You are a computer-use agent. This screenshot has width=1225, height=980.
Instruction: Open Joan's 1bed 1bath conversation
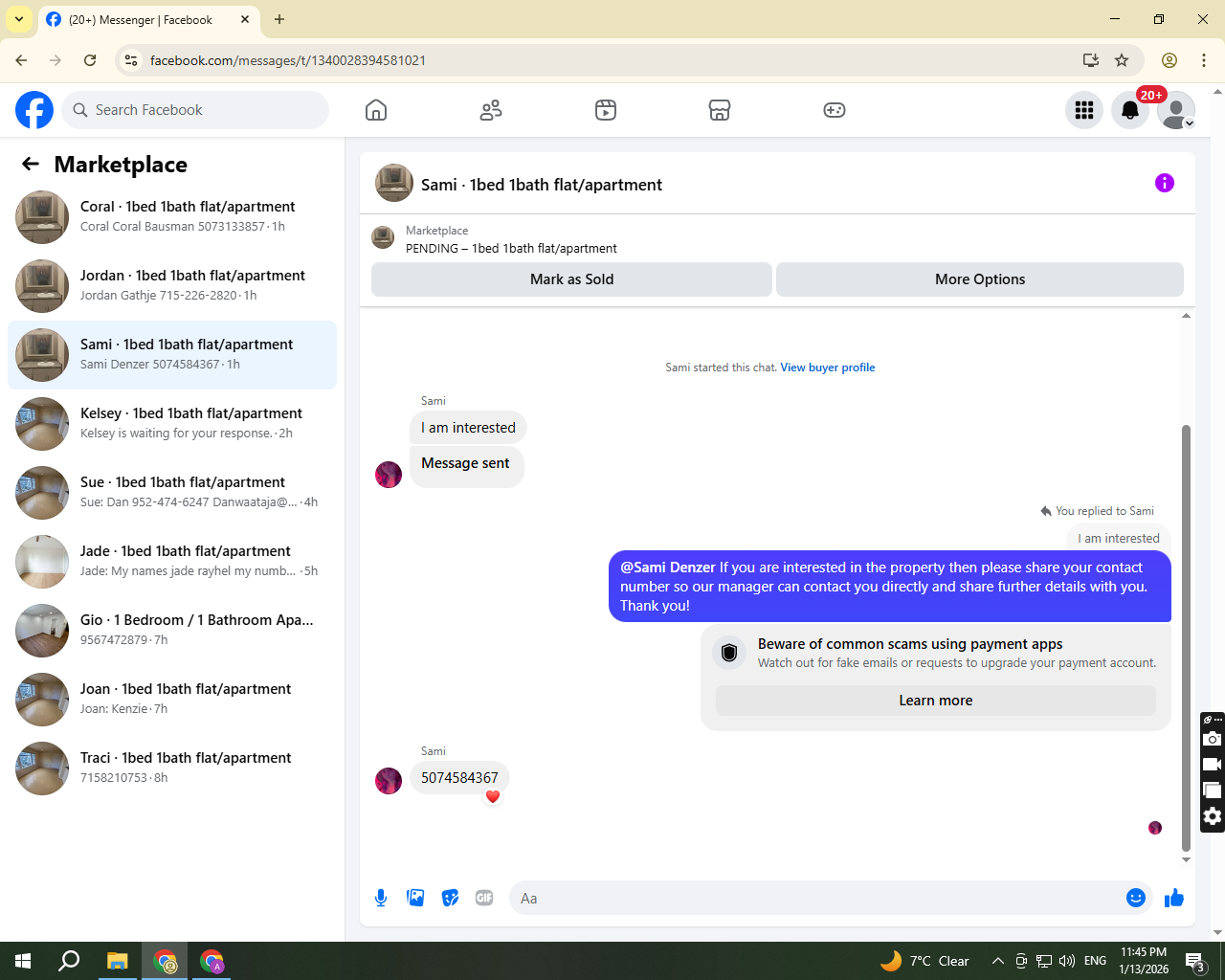point(172,700)
